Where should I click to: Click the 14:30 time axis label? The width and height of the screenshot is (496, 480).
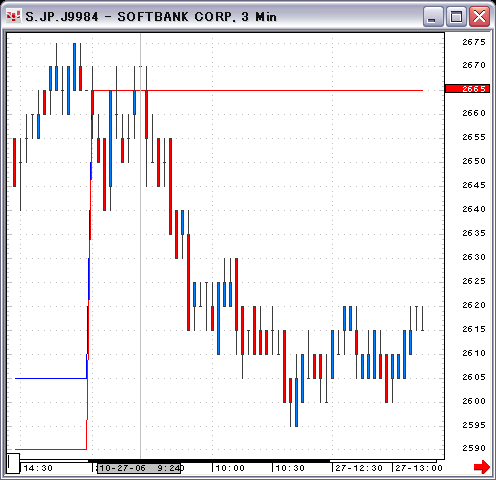point(38,468)
